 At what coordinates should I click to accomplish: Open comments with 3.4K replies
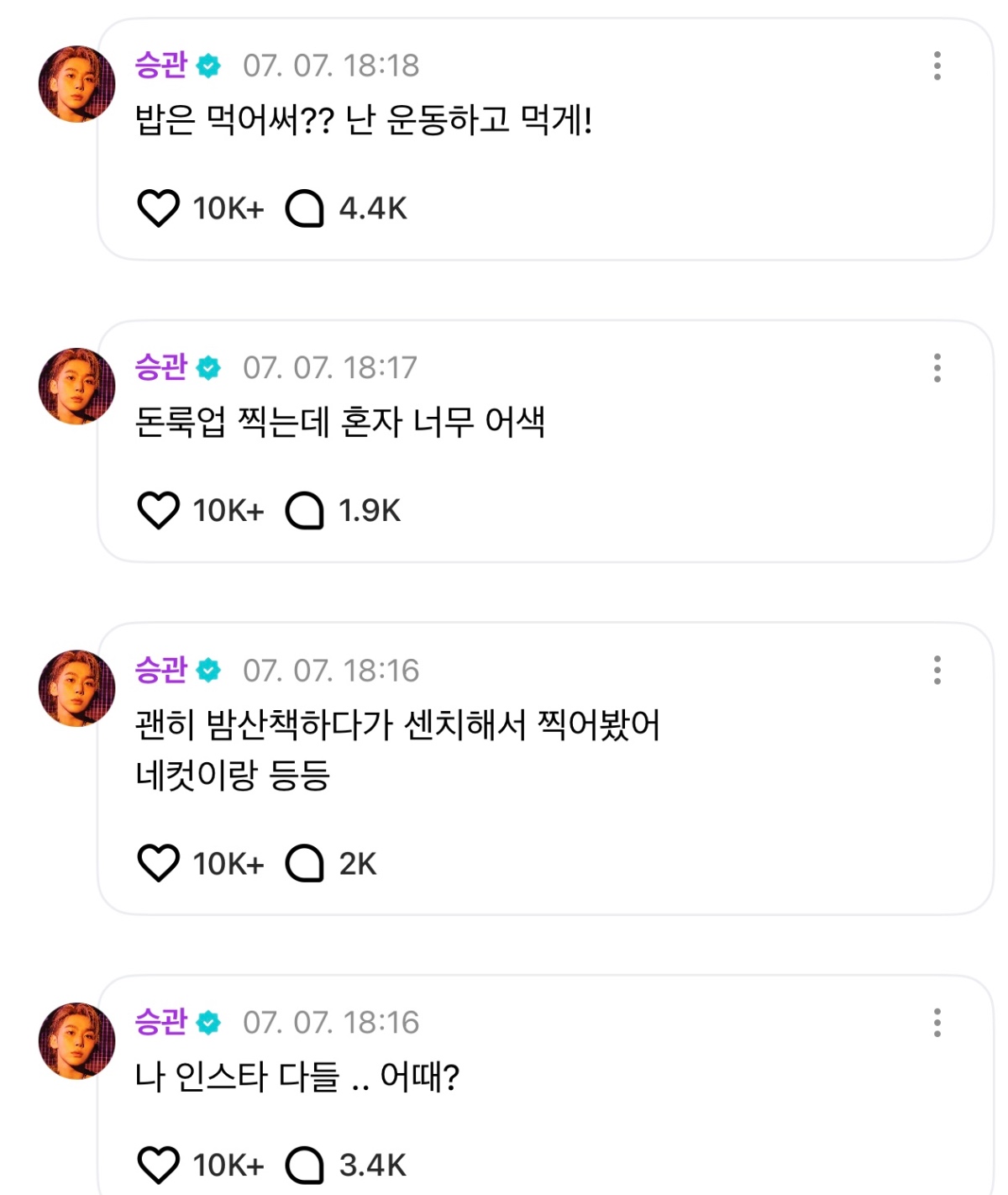tap(304, 1165)
